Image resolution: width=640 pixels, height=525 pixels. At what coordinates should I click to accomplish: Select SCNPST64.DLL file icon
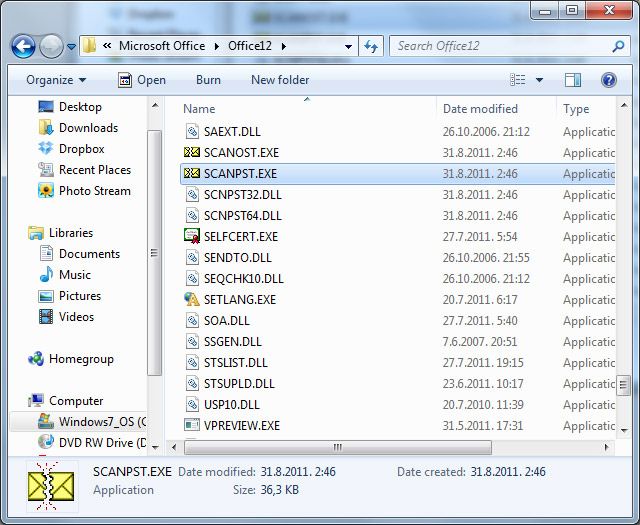(192, 216)
